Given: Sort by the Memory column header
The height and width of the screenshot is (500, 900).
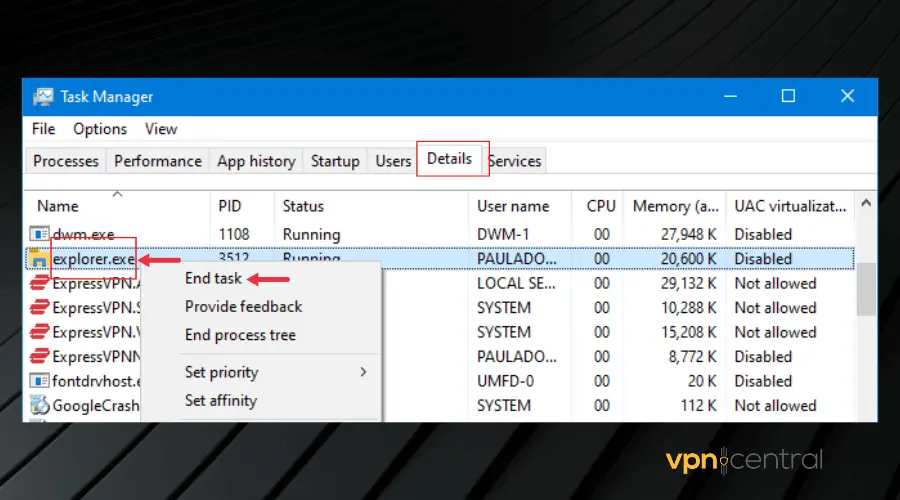Looking at the screenshot, I should point(675,206).
